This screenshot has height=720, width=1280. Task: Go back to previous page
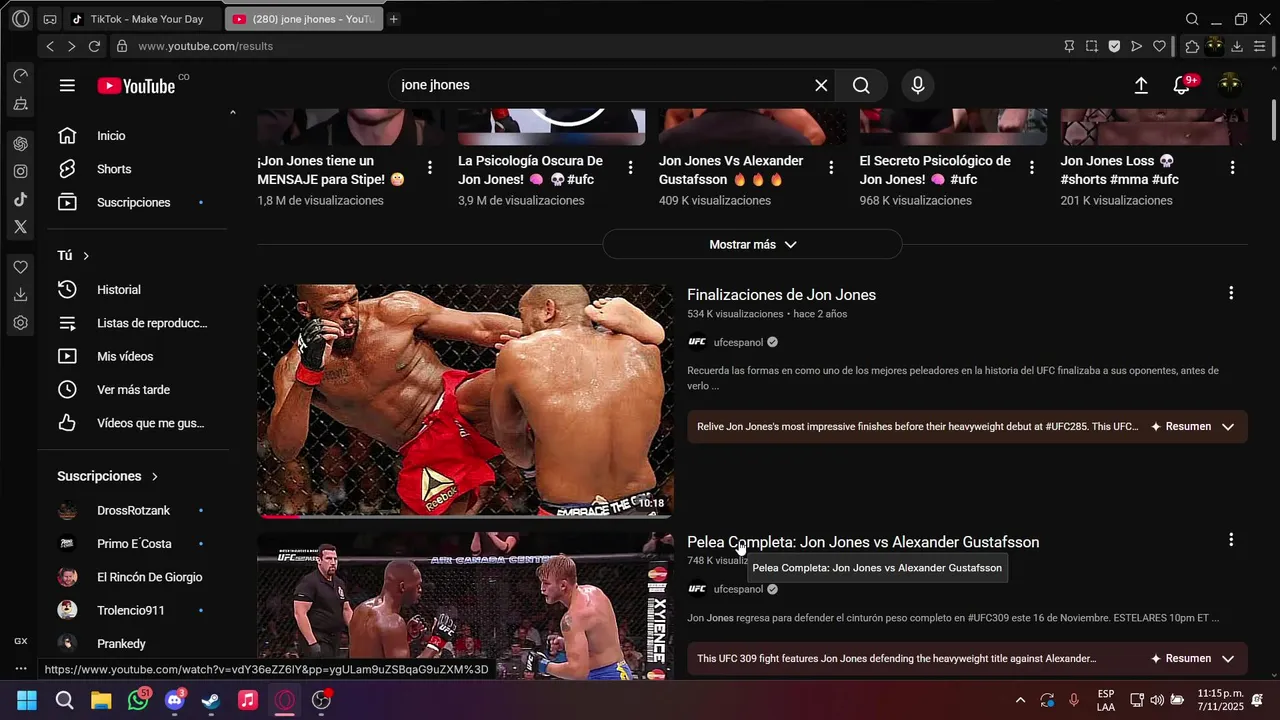(x=50, y=46)
